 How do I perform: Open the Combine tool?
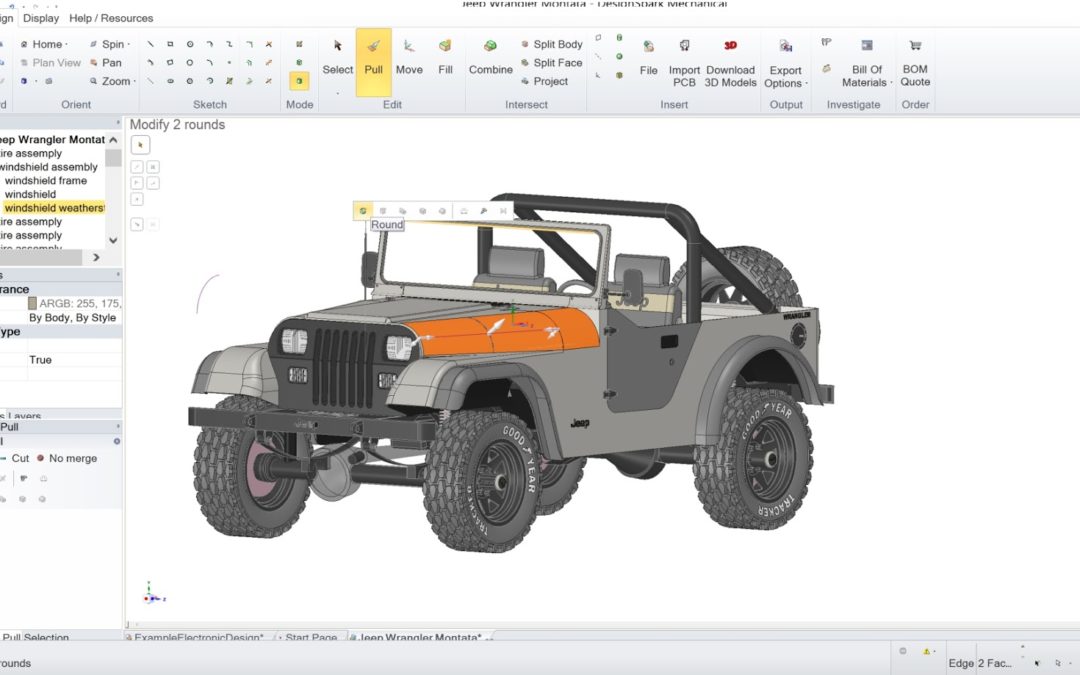tap(490, 56)
